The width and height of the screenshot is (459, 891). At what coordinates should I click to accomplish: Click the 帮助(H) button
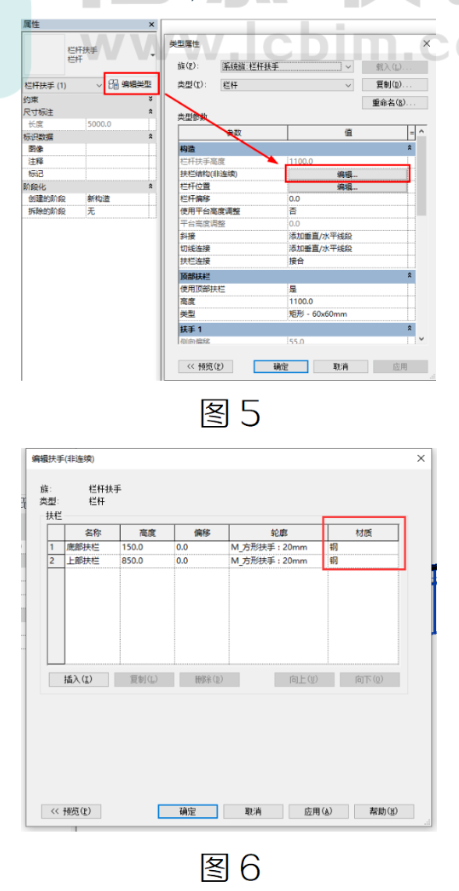(x=385, y=811)
